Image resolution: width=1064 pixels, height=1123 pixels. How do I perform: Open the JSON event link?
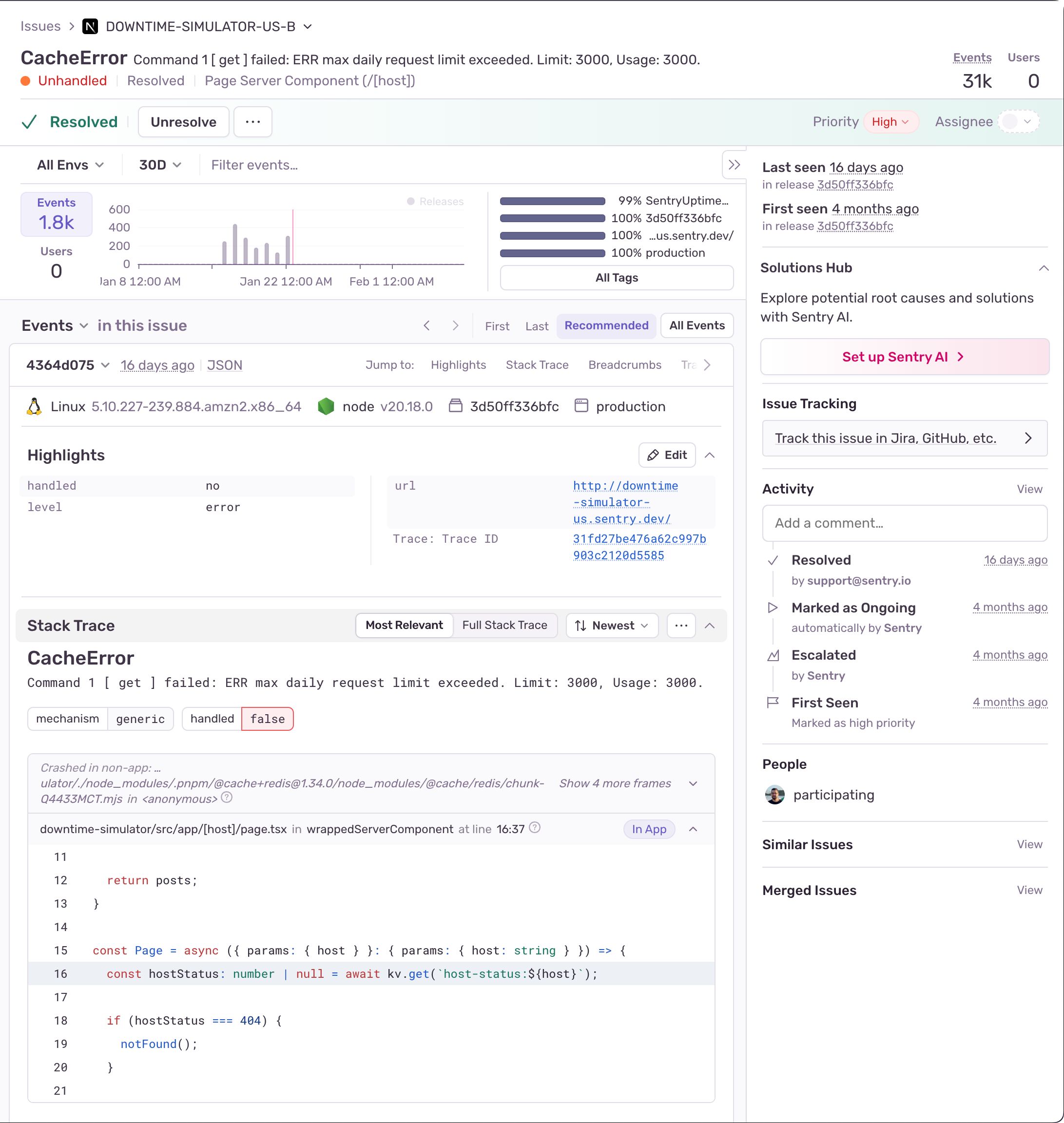pyautogui.click(x=225, y=365)
